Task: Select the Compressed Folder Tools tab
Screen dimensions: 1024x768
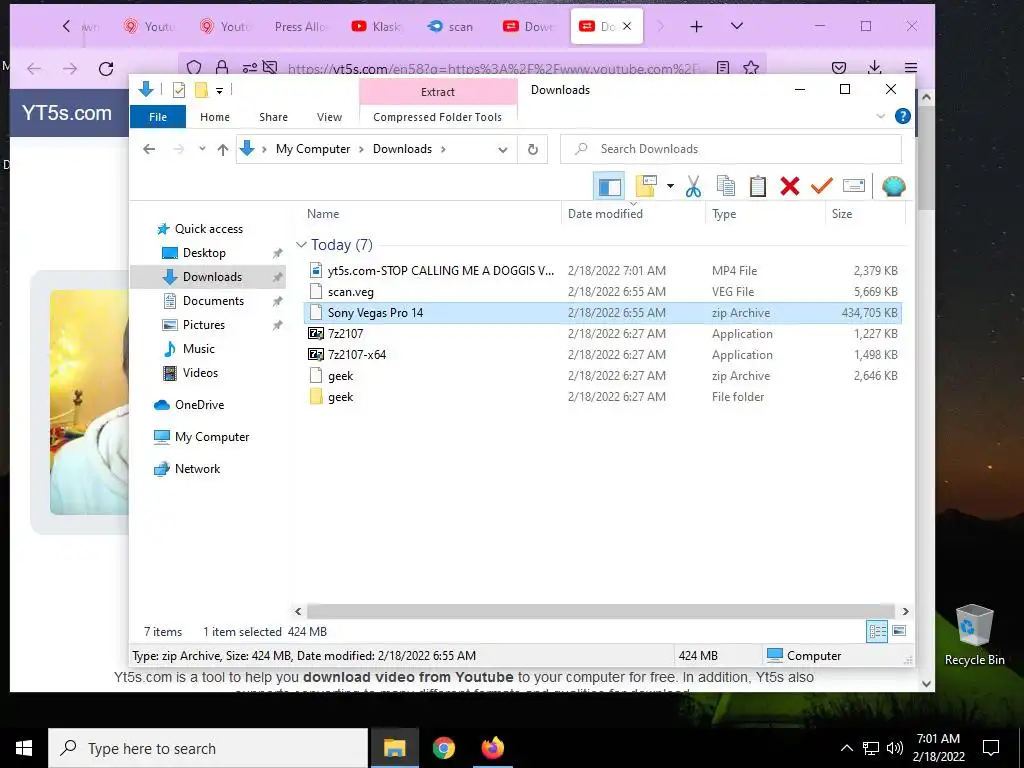Action: pyautogui.click(x=438, y=117)
